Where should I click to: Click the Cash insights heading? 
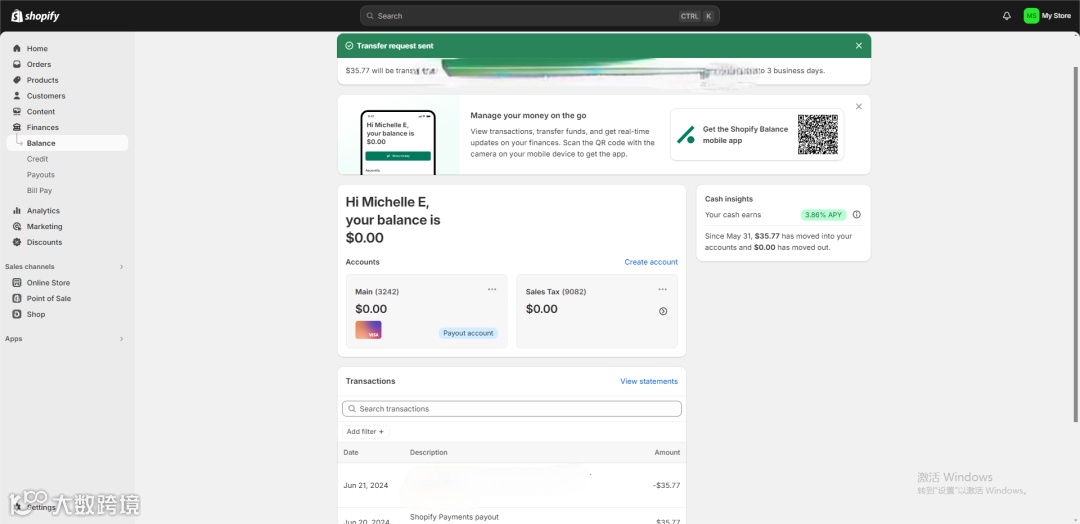tap(729, 199)
